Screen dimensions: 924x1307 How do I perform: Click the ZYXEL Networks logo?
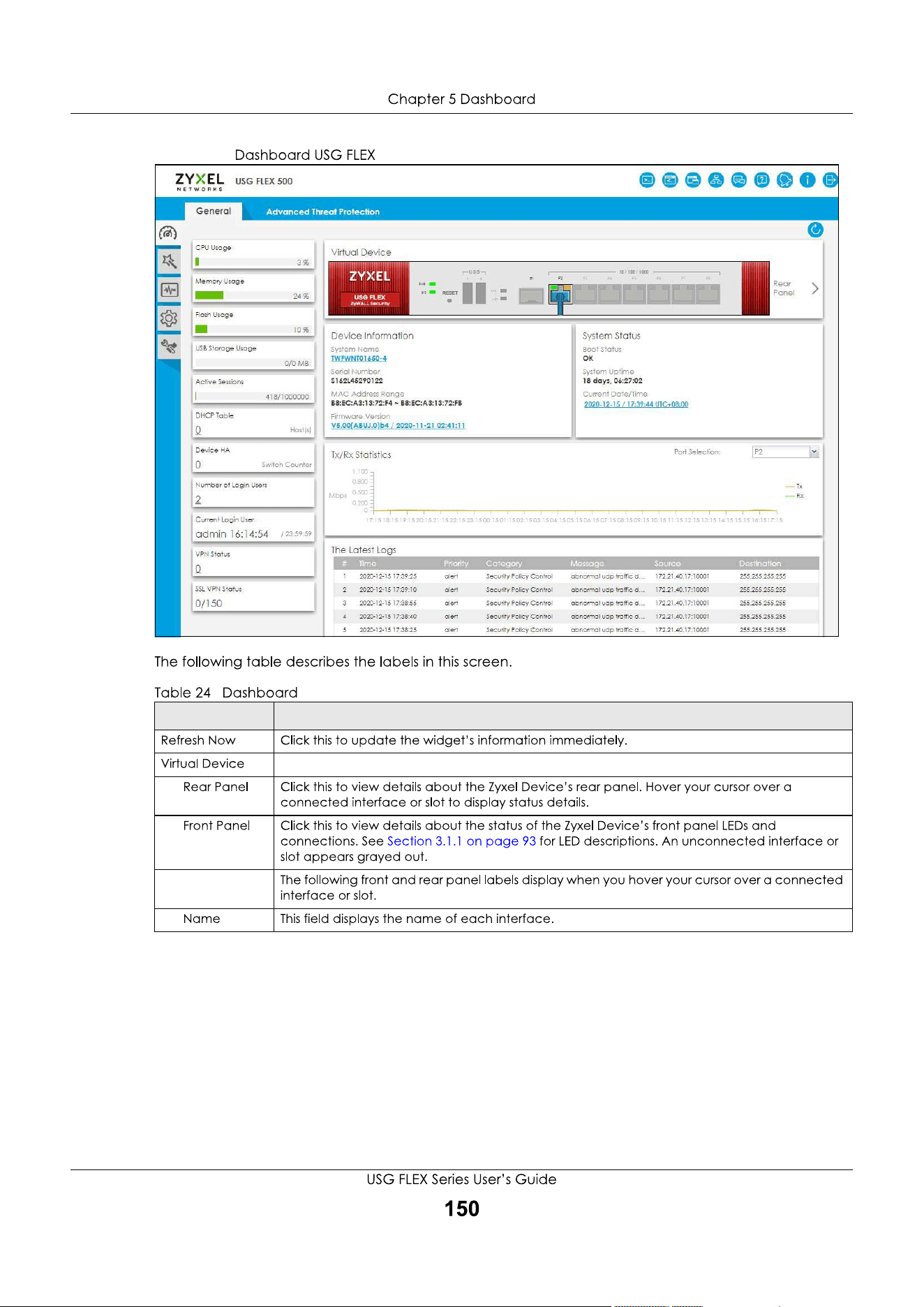(200, 182)
